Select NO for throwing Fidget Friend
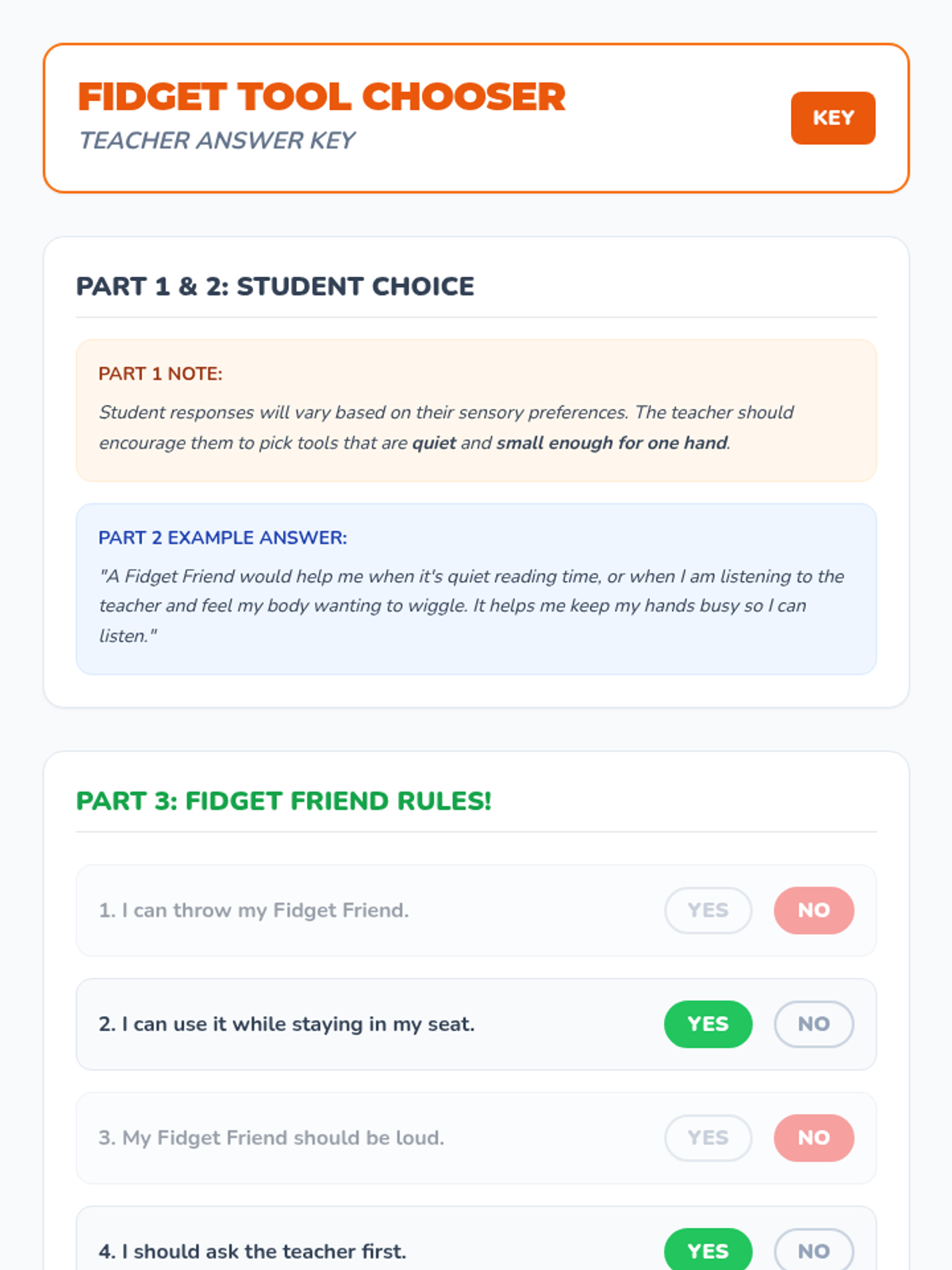 [813, 910]
